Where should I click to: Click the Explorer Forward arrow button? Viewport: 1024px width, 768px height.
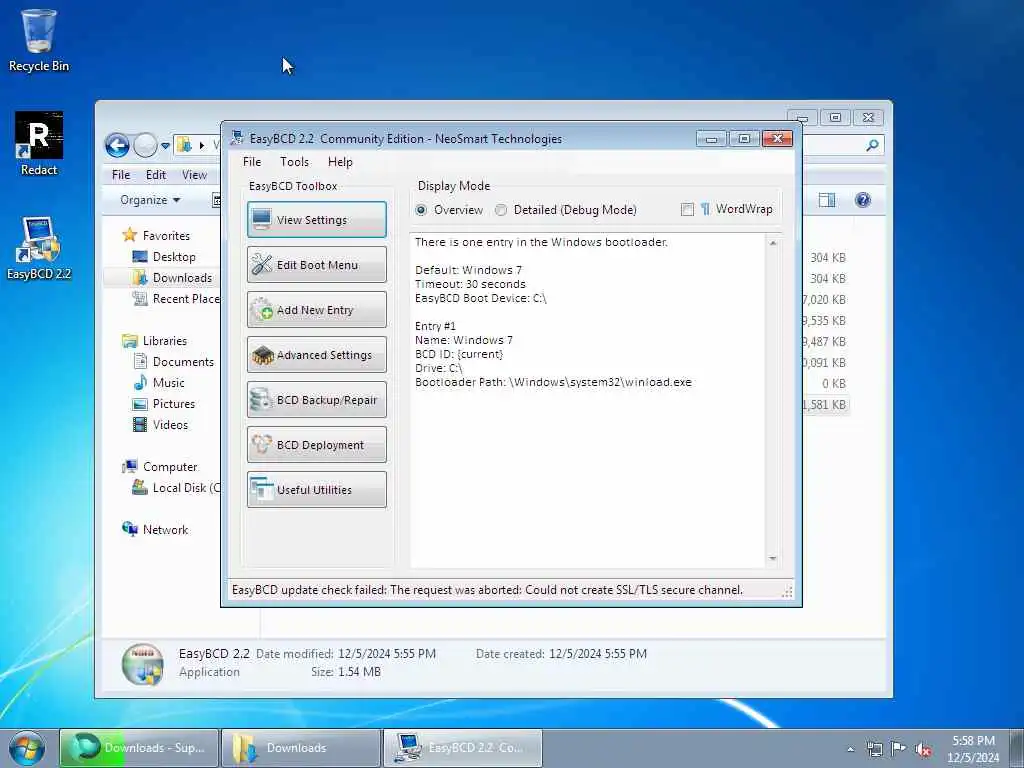coord(145,145)
